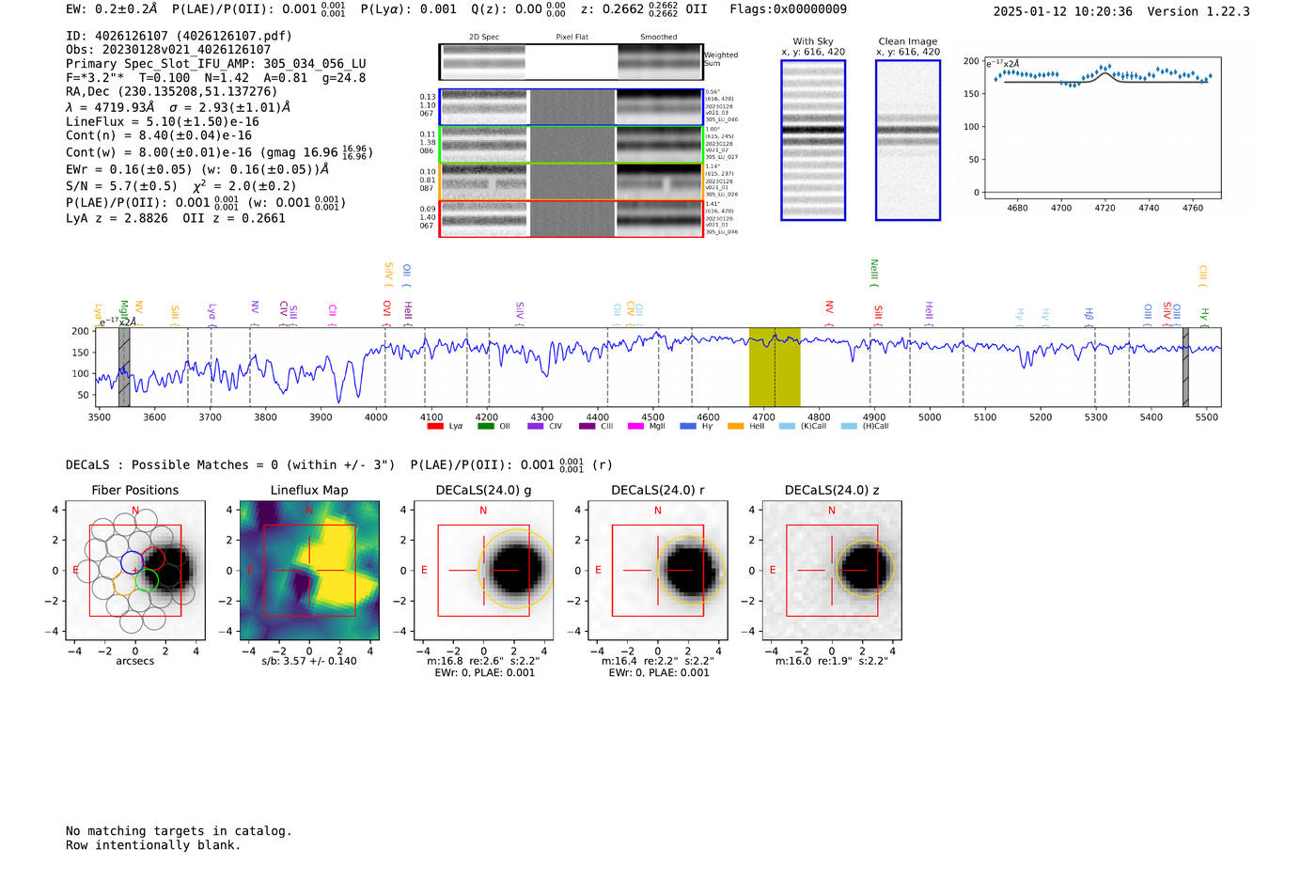The height and width of the screenshot is (896, 1316).
Task: Select the MgII magenta legend swatch
Action: click(634, 426)
